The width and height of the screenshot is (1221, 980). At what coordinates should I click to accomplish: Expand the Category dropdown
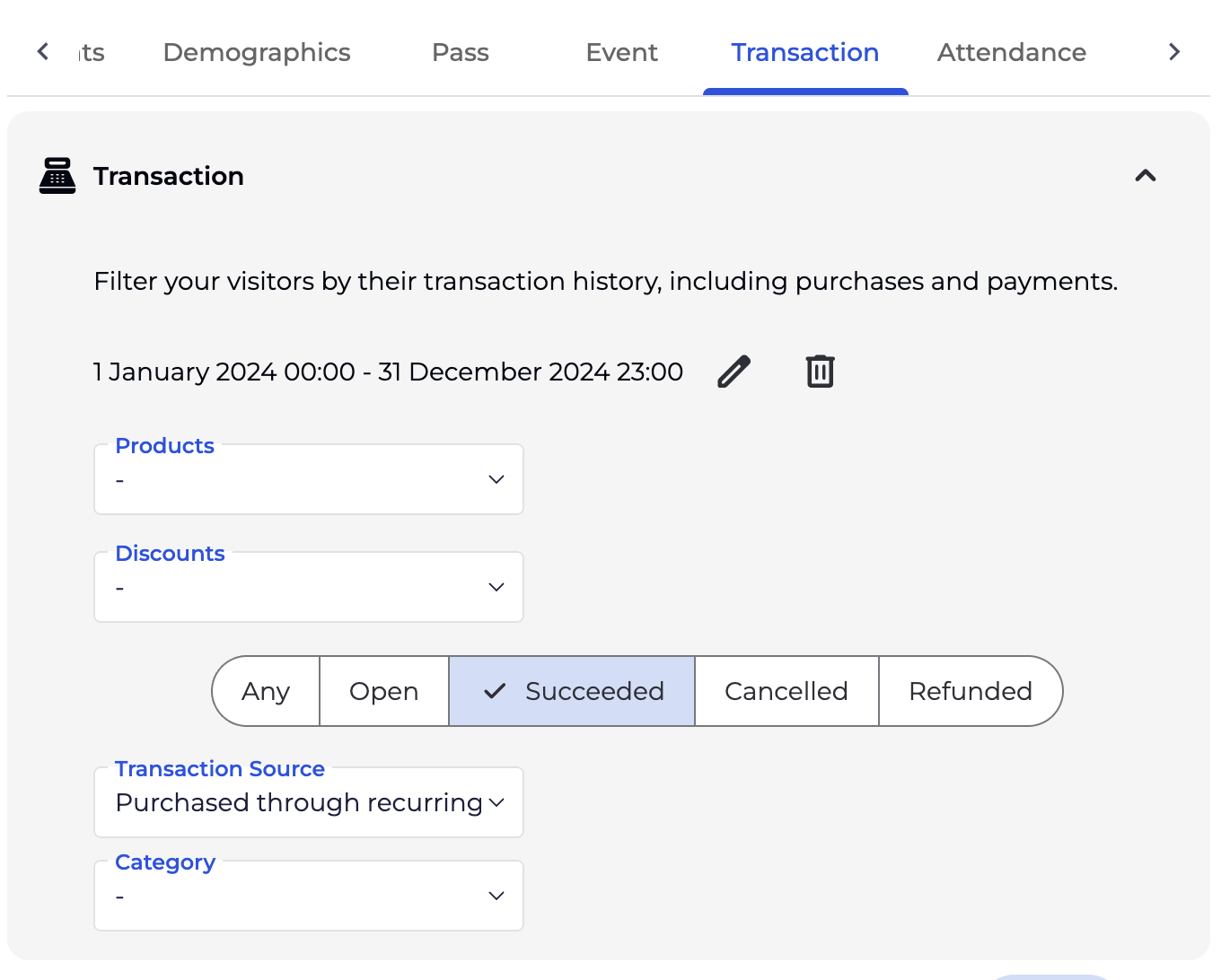[309, 896]
